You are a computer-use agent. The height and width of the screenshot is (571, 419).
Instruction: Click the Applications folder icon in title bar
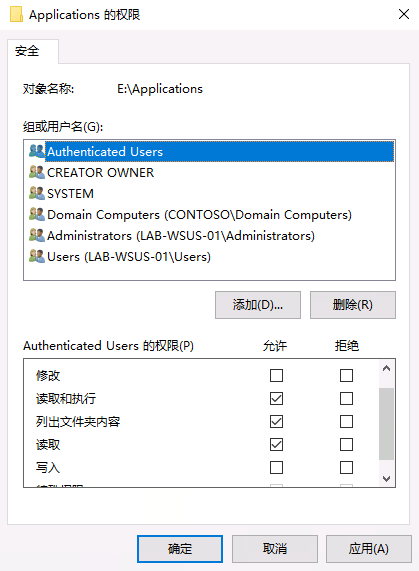(x=16, y=15)
